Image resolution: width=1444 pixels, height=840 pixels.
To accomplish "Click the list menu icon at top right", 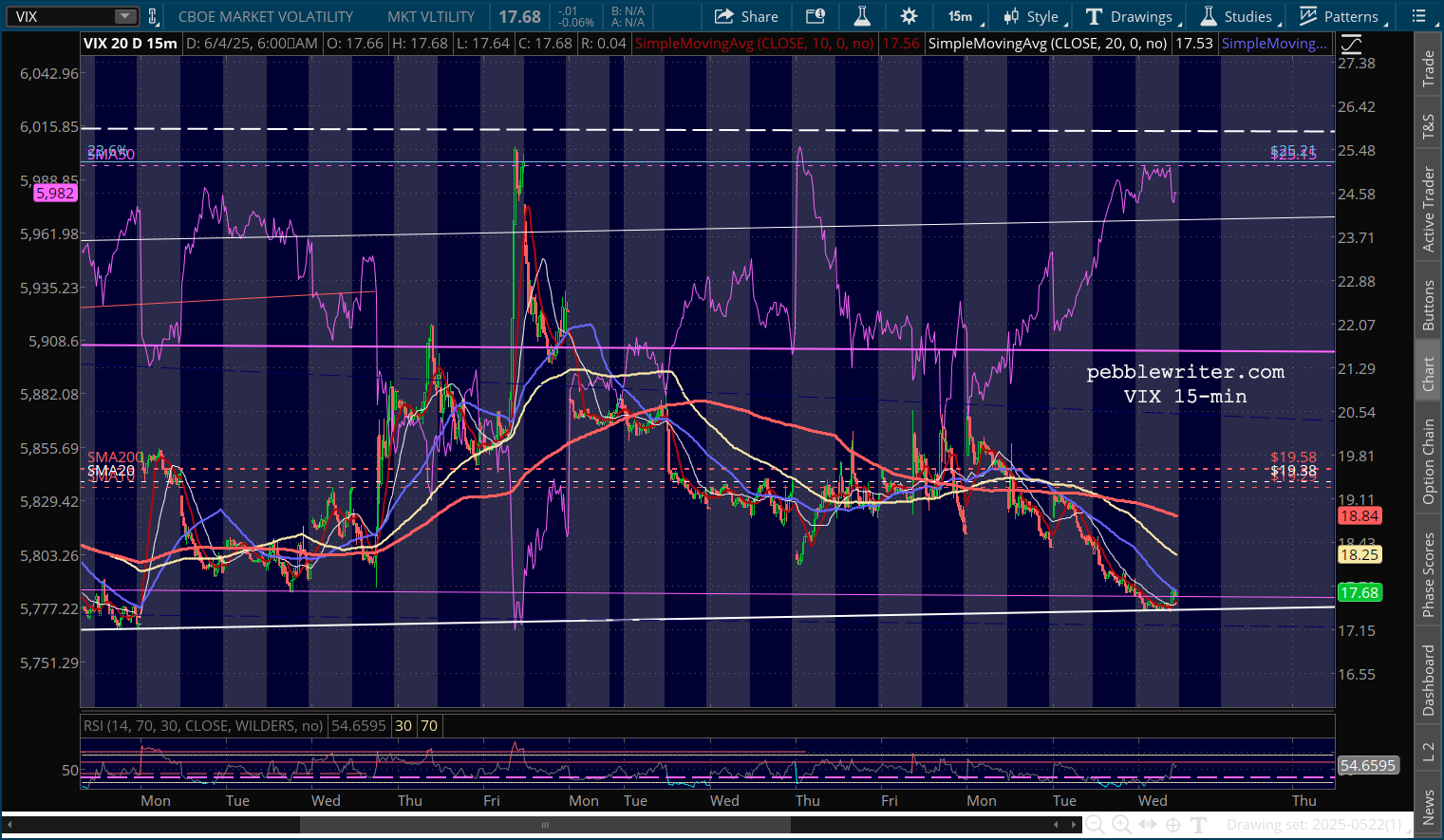I will [1418, 16].
